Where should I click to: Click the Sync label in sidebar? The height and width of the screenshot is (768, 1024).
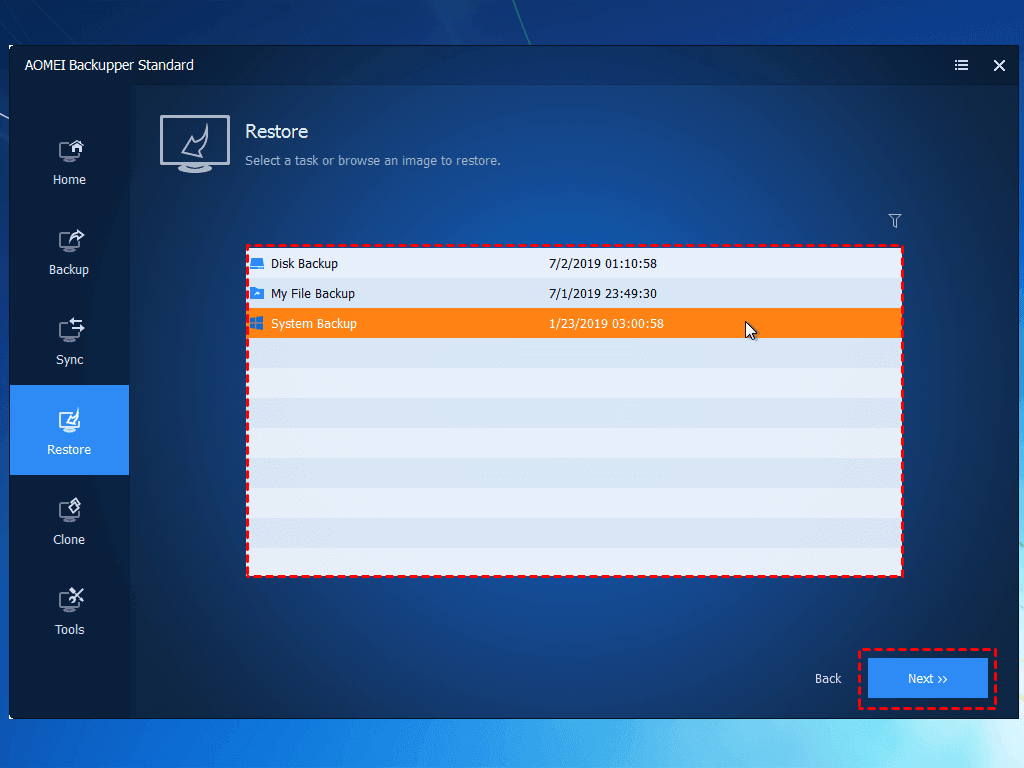[x=69, y=360]
